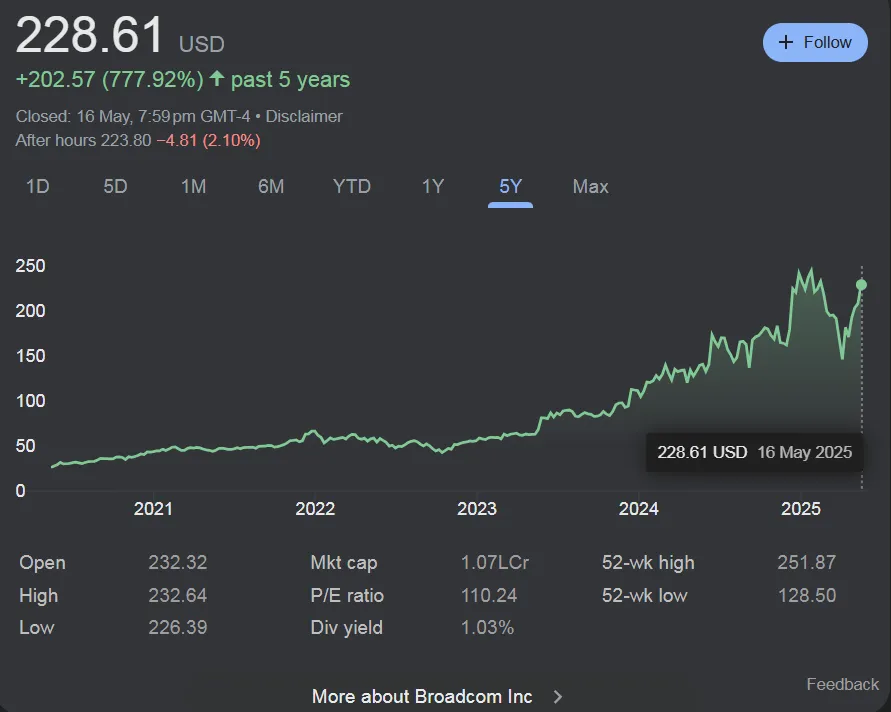The height and width of the screenshot is (712, 891).
Task: Click the 228.61 USD 16 May 2025 tooltip
Action: (x=754, y=452)
